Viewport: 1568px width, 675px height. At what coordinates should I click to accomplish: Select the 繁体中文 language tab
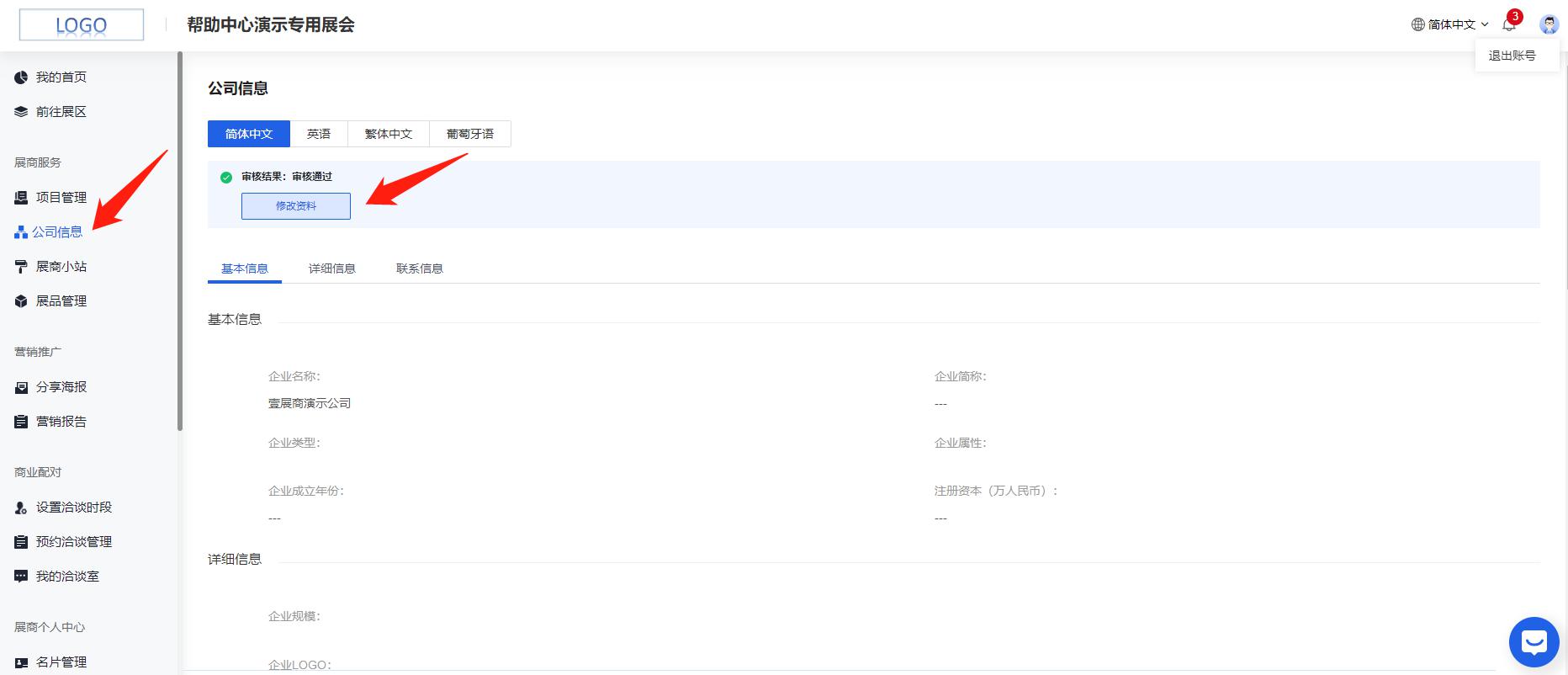(x=389, y=134)
